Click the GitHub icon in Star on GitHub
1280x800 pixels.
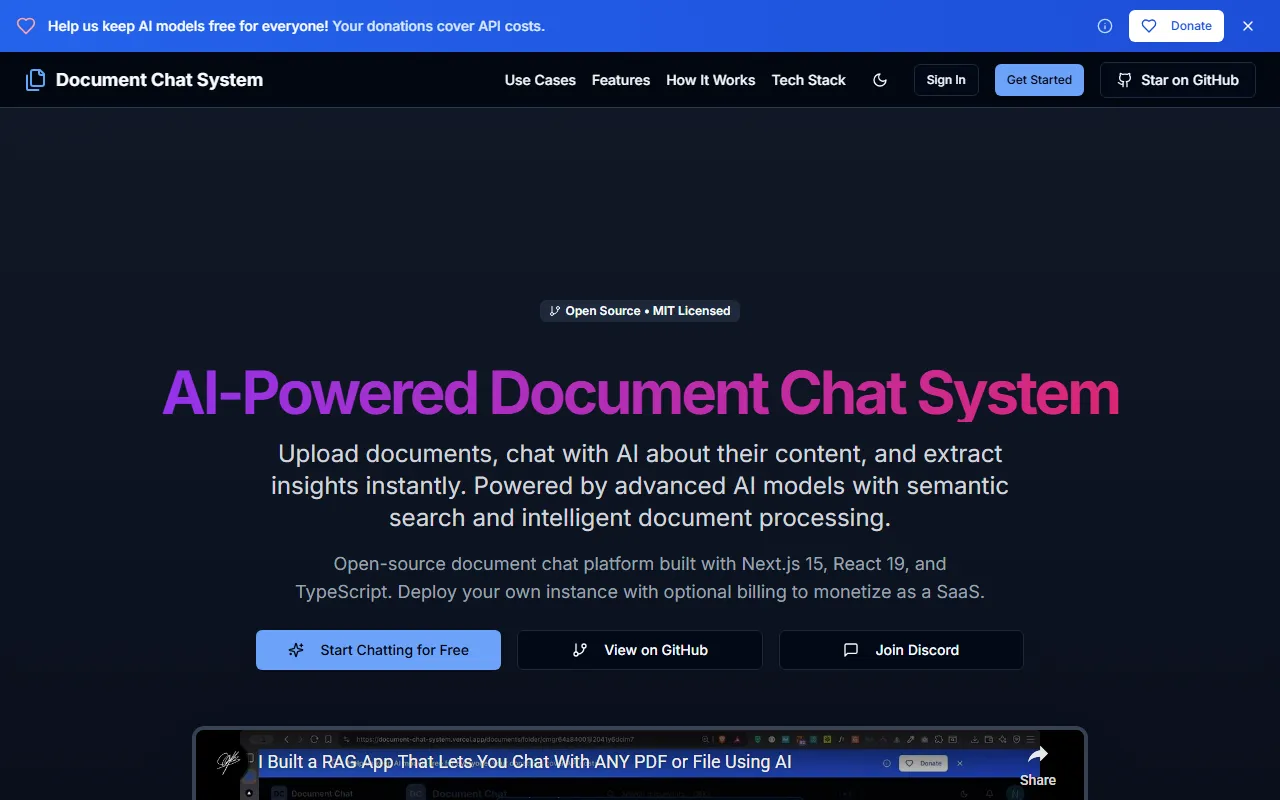click(1125, 80)
